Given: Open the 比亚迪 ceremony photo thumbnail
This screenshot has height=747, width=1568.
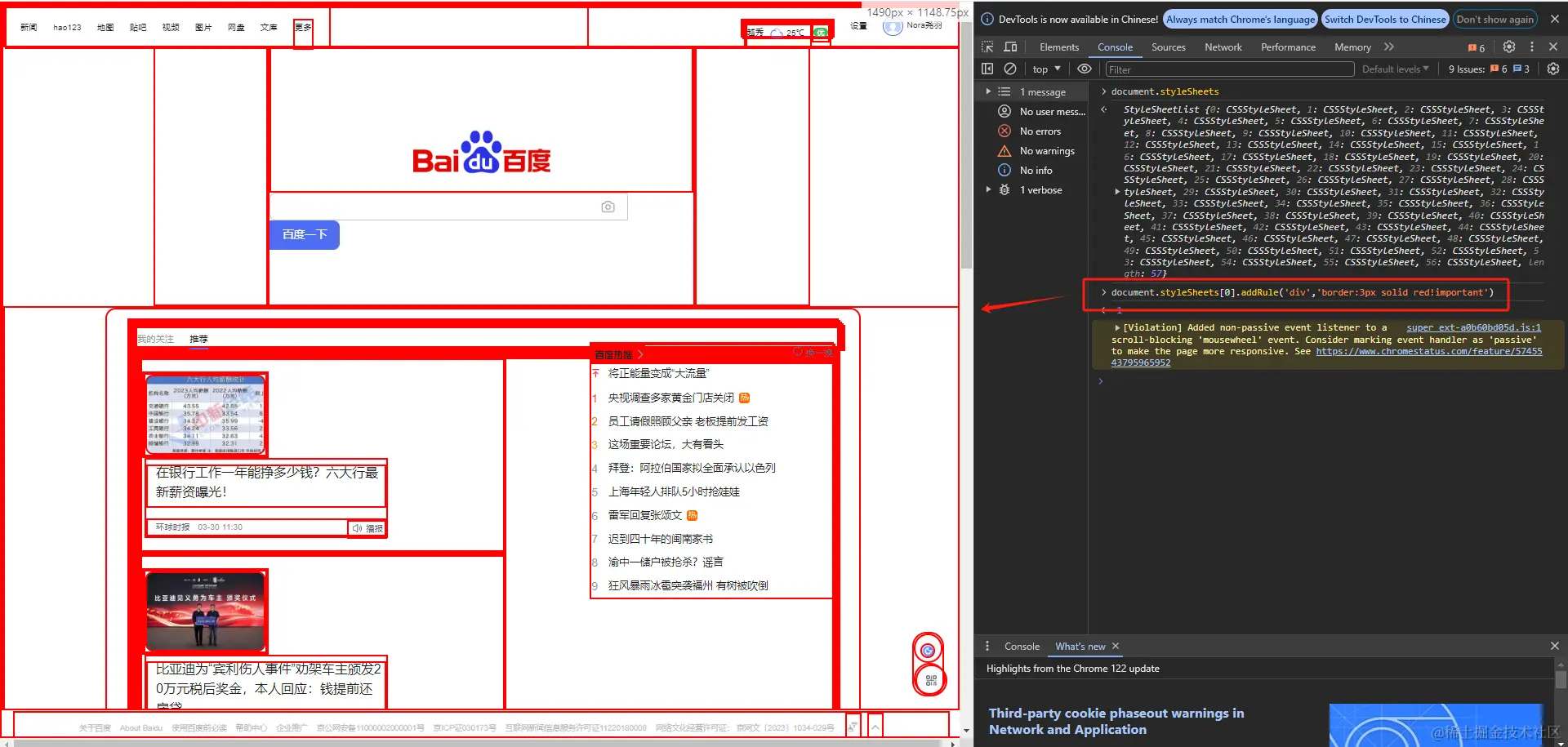Looking at the screenshot, I should (206, 611).
